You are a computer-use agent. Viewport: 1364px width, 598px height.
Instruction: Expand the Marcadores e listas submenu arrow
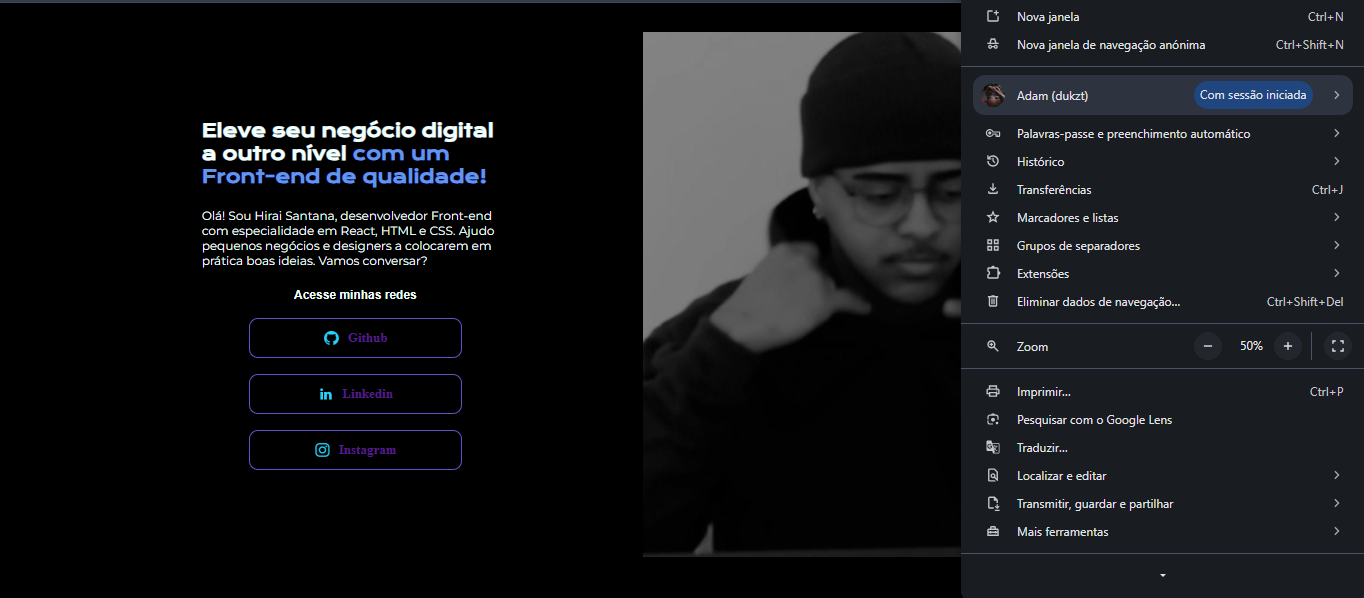tap(1337, 217)
